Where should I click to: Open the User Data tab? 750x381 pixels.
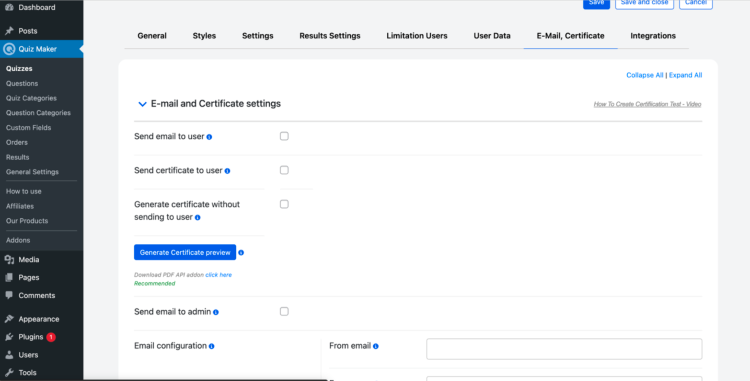[492, 36]
